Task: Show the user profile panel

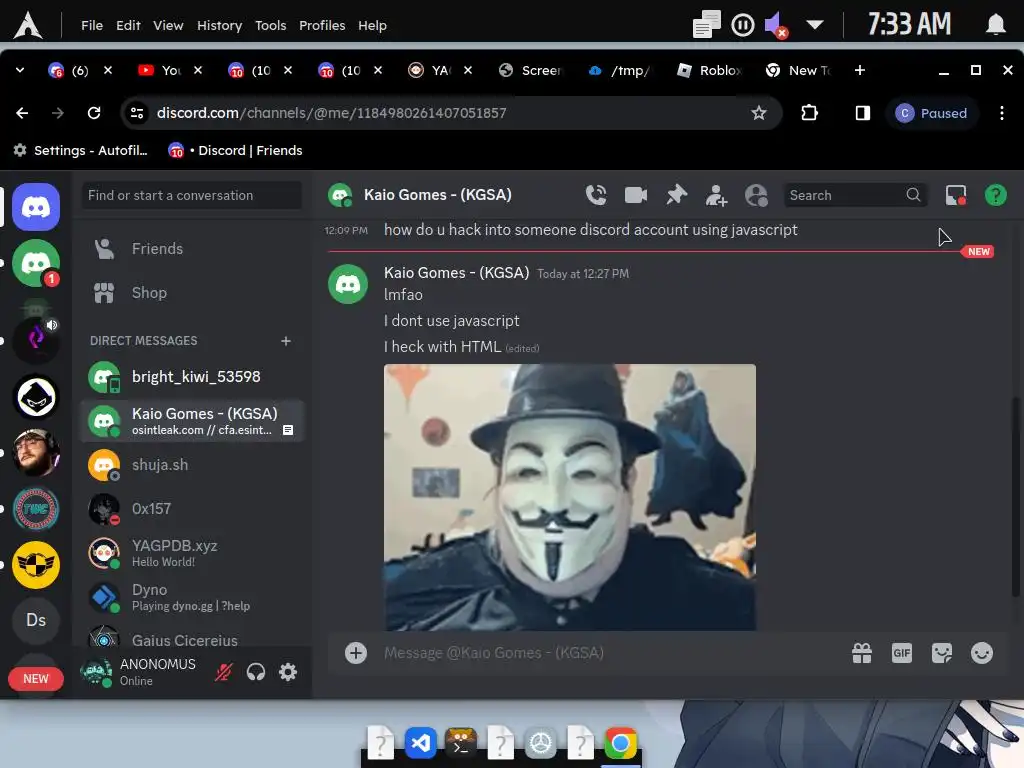Action: pos(756,195)
